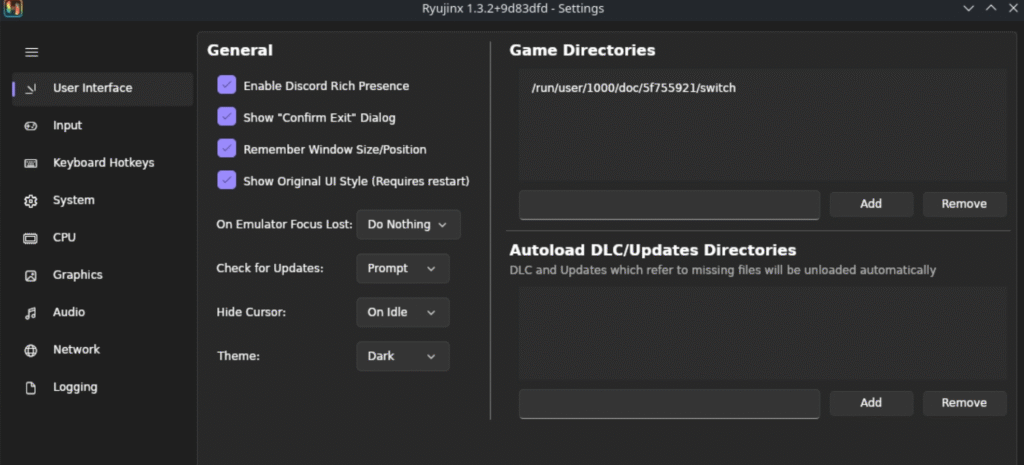Click the Input gamepad icon
The image size is (1024, 465).
31,126
